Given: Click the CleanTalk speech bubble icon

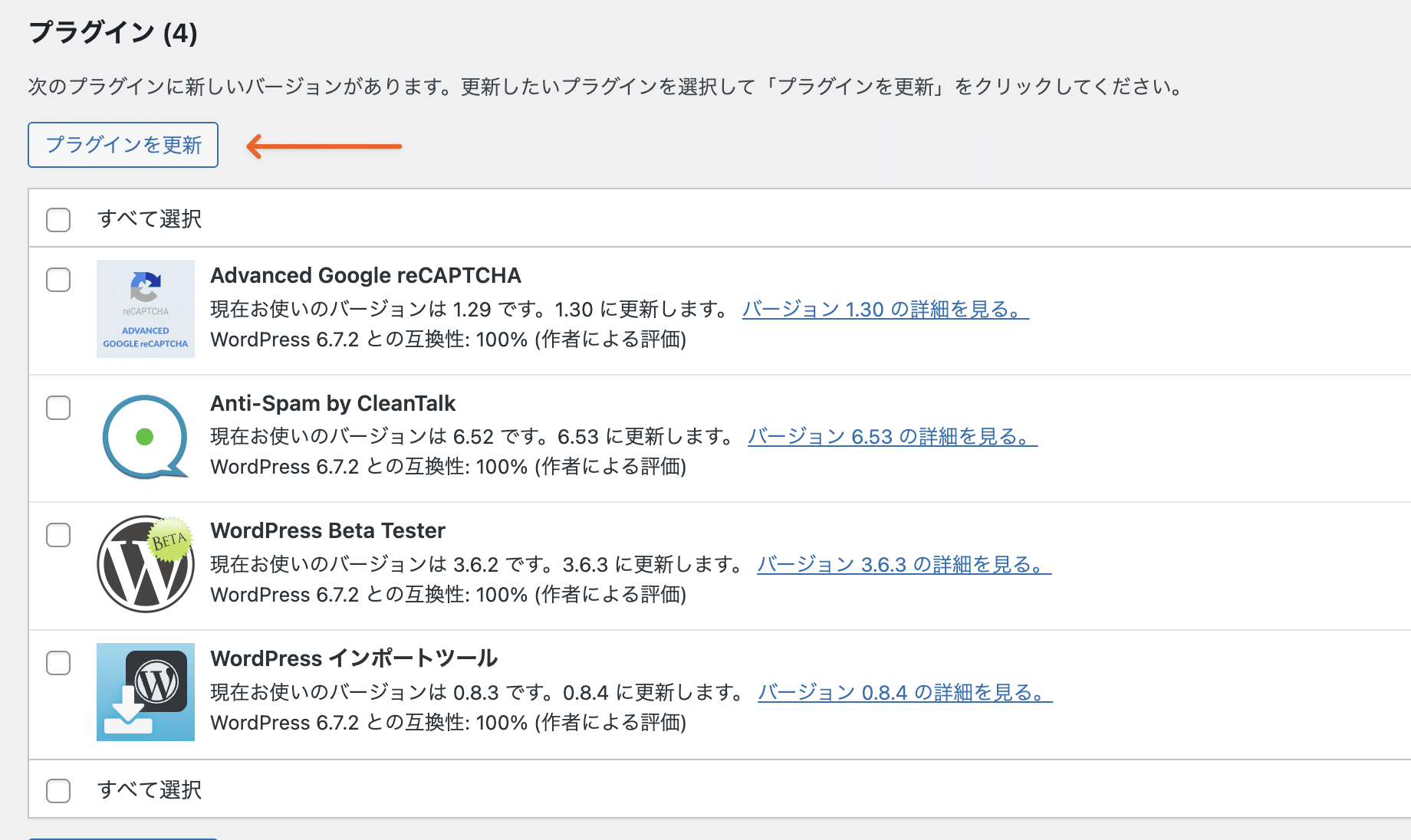Looking at the screenshot, I should [146, 437].
